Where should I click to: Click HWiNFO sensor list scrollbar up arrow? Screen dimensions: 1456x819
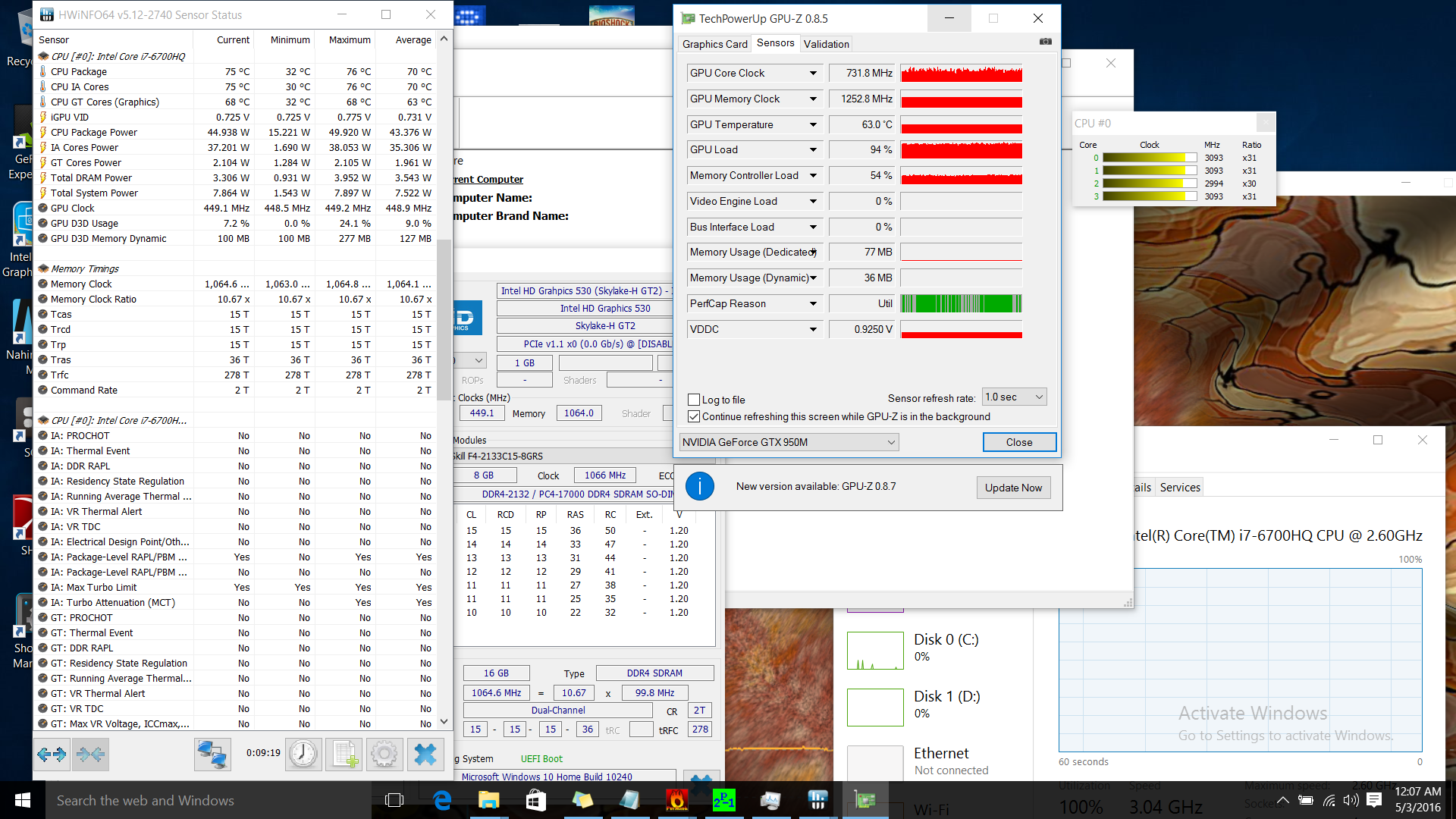click(444, 39)
